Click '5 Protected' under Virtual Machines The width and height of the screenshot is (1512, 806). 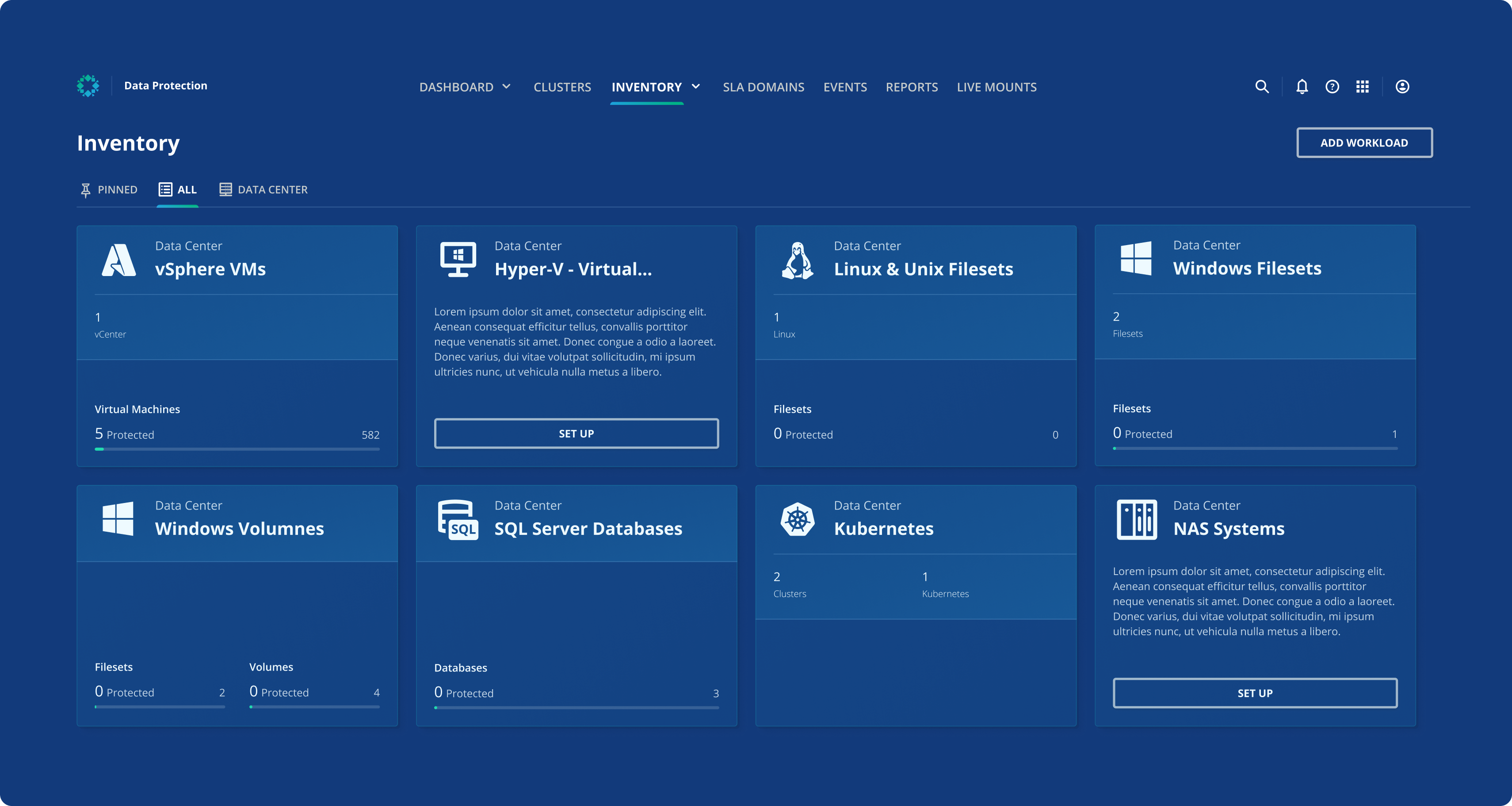tap(124, 434)
